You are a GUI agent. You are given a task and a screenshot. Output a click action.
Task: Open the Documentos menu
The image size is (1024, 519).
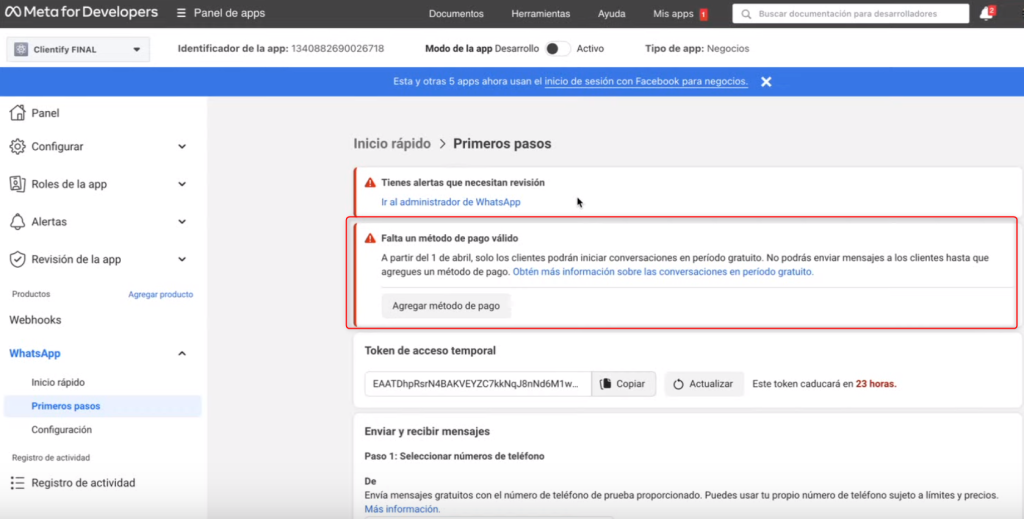click(456, 14)
